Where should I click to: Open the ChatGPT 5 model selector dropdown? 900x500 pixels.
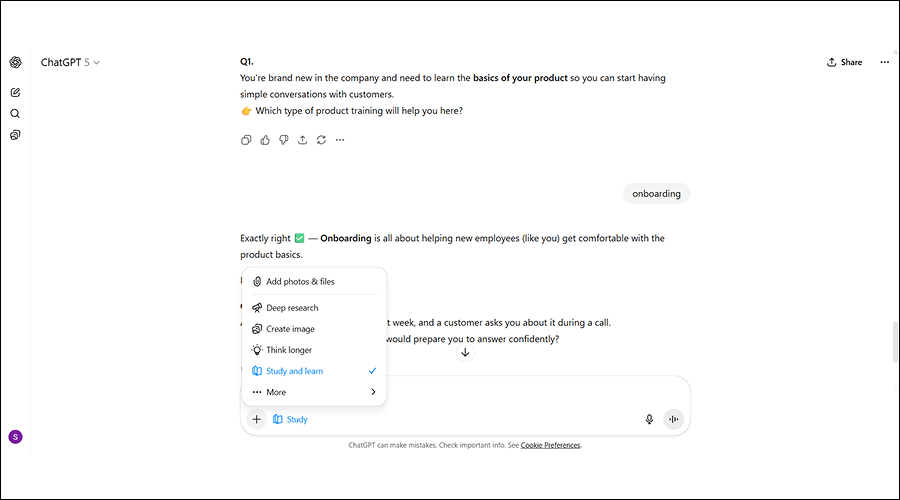[x=70, y=62]
